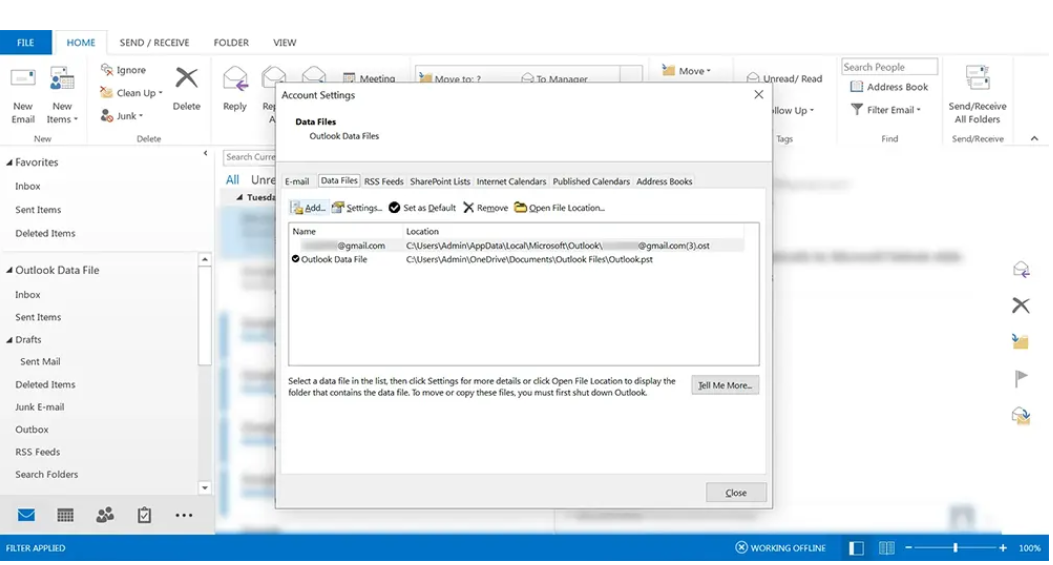Screen dimensions: 1053x565
Task: Click the navigation options ellipsis
Action: pyautogui.click(x=183, y=515)
